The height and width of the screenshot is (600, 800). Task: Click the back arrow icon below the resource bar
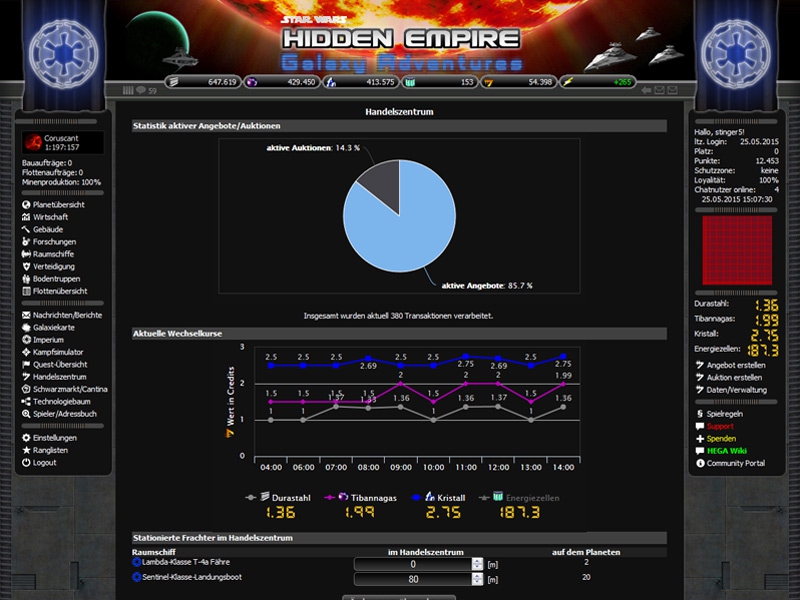pos(646,90)
